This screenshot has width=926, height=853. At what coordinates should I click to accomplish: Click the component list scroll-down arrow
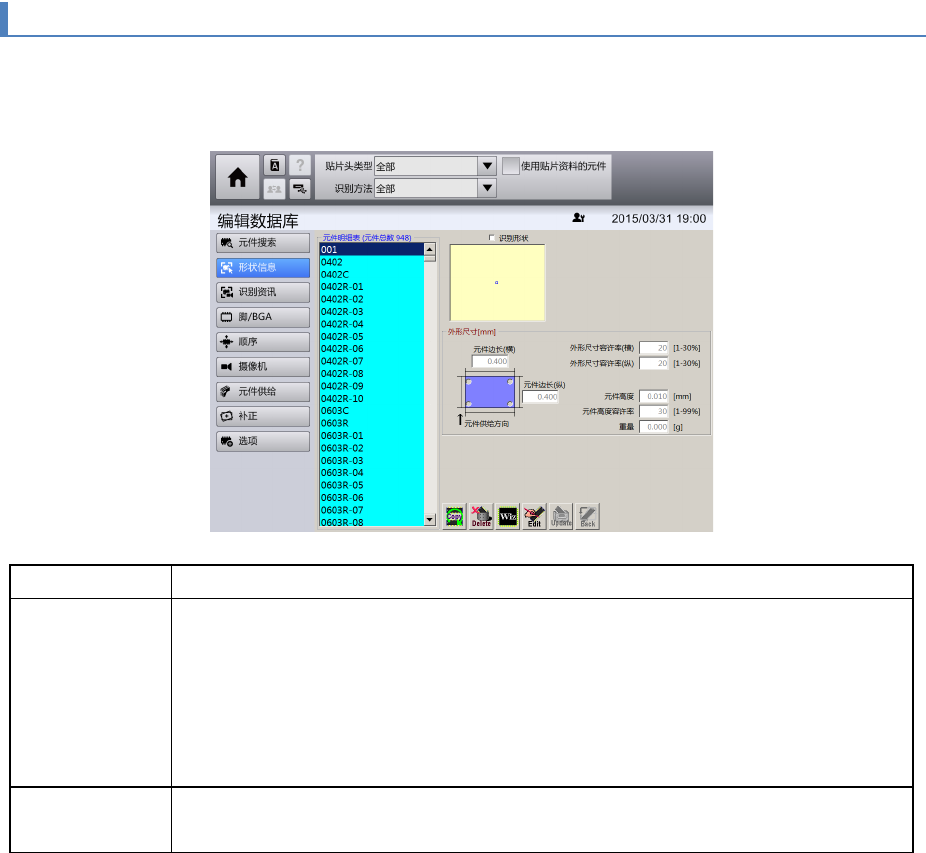[430, 519]
